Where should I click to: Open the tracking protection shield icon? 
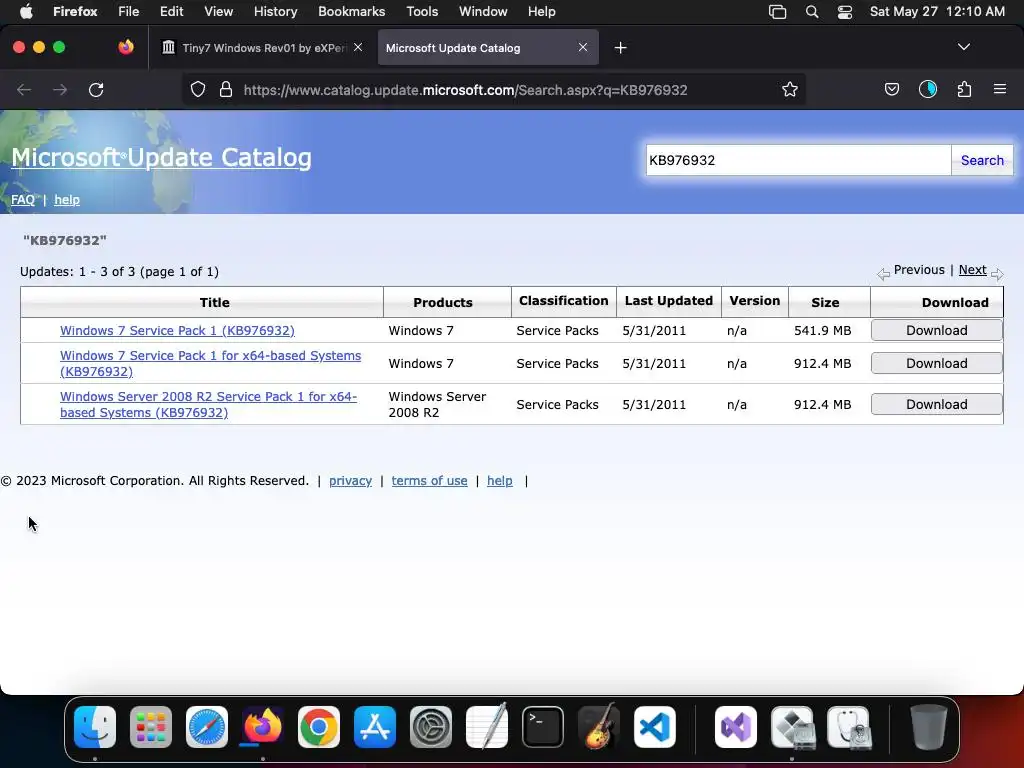pyautogui.click(x=198, y=90)
